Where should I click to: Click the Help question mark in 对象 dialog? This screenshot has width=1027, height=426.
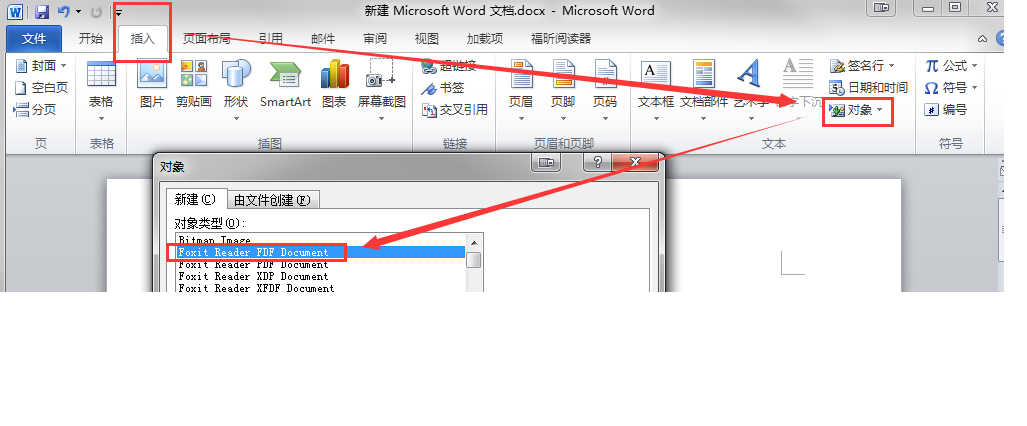[597, 163]
